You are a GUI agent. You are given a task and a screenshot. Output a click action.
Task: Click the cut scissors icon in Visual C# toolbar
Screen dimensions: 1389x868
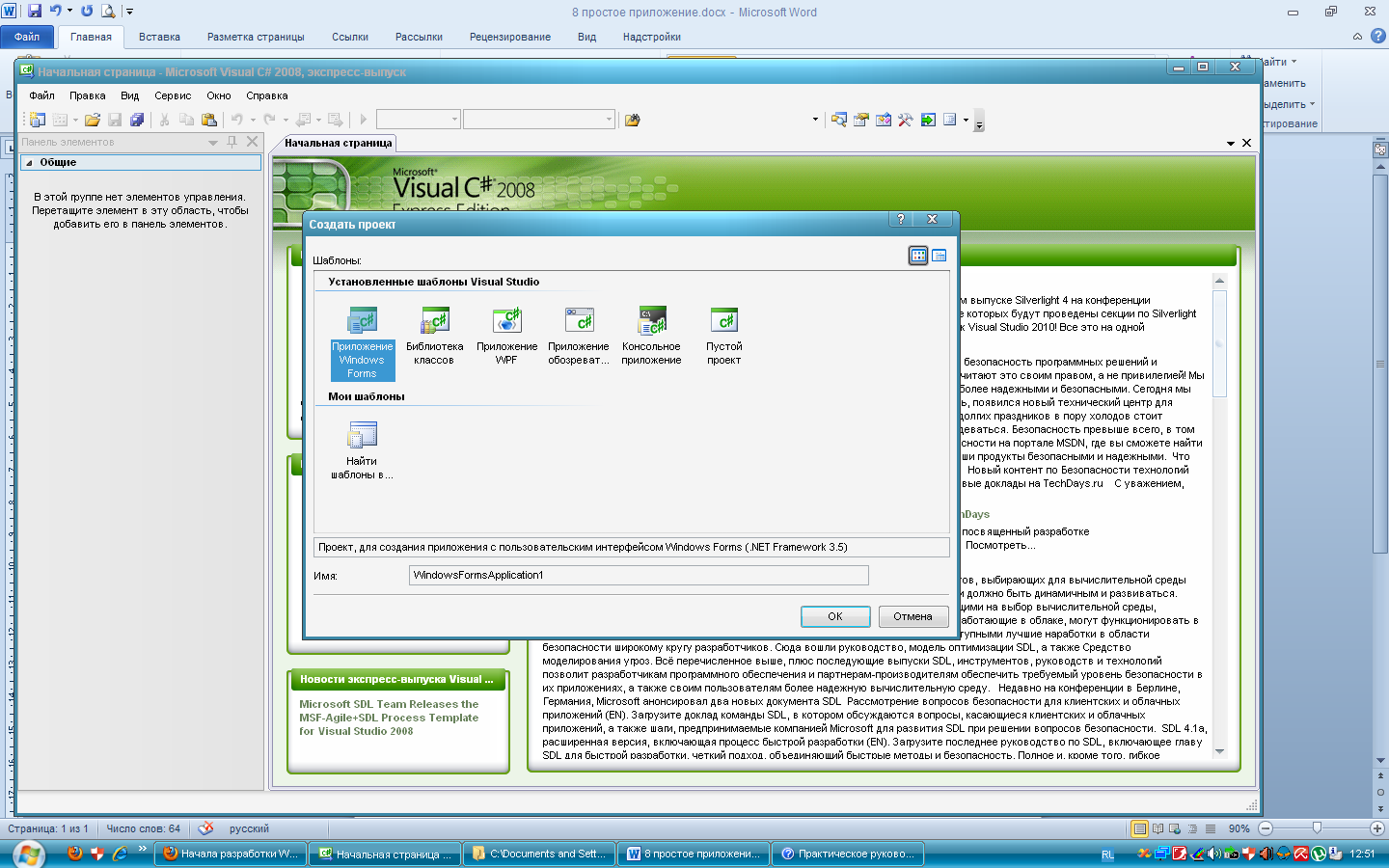(164, 120)
